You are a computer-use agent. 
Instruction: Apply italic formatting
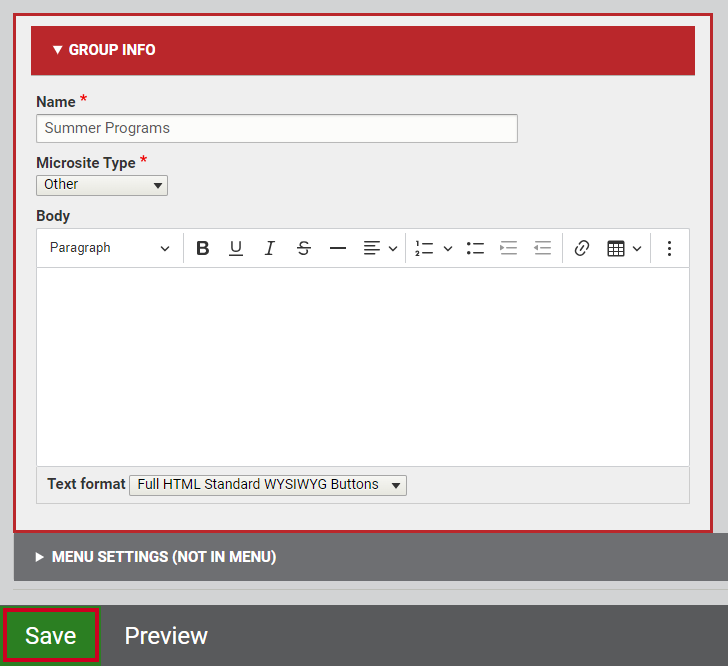point(270,248)
